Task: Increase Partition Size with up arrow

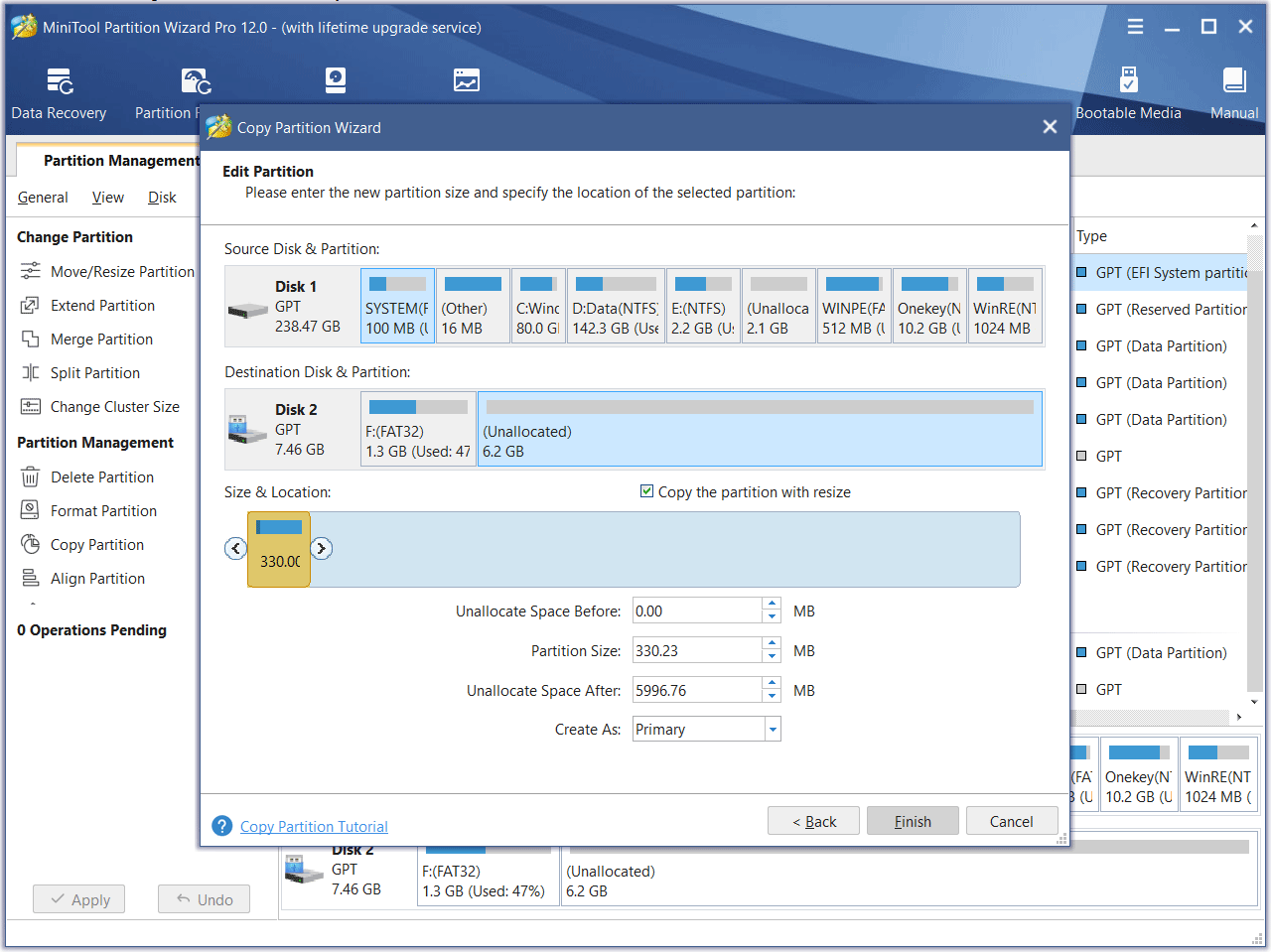Action: [772, 644]
